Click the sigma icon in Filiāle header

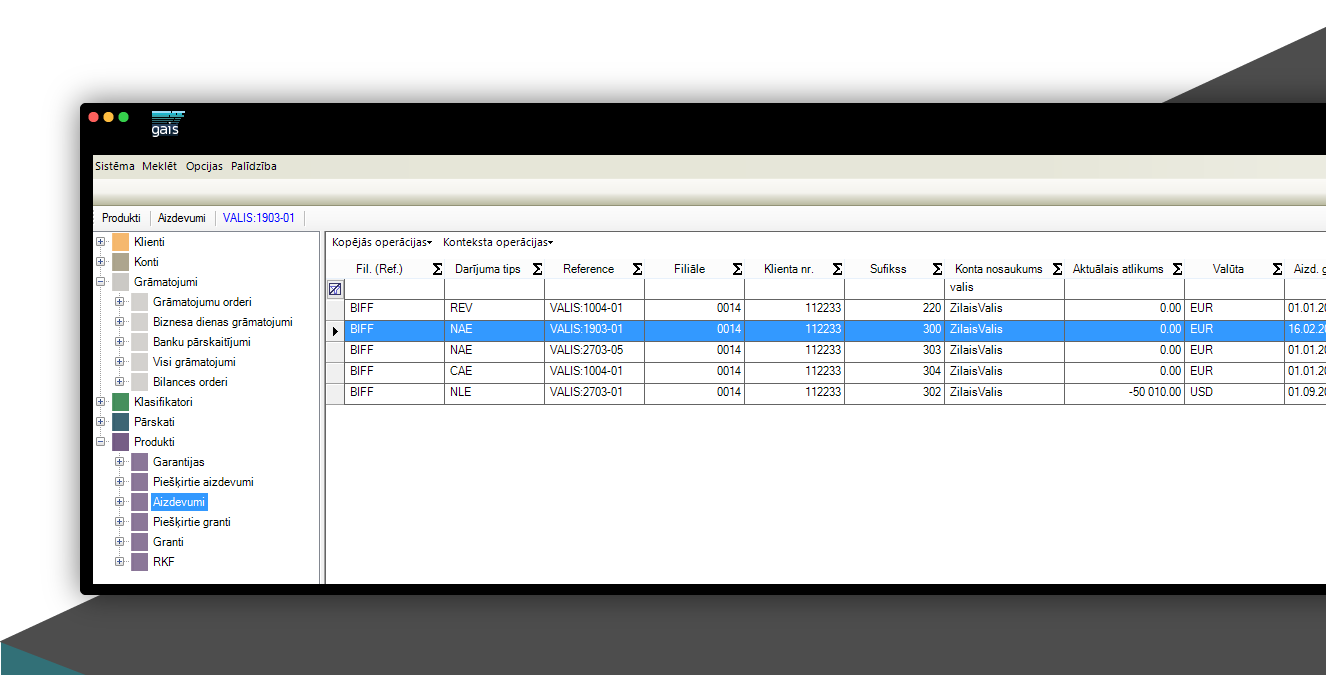pyautogui.click(x=737, y=269)
